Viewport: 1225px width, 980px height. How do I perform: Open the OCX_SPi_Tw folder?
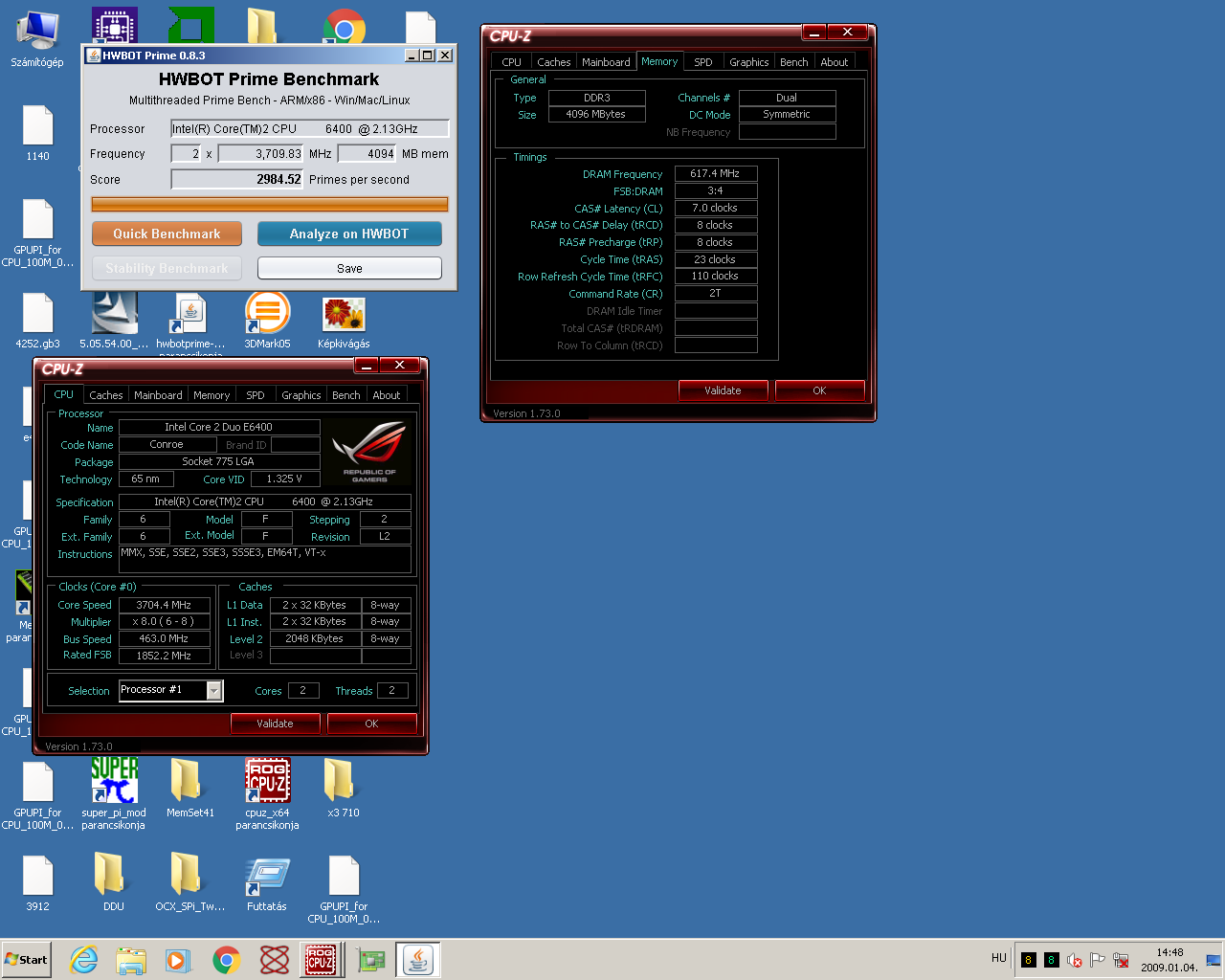(190, 881)
